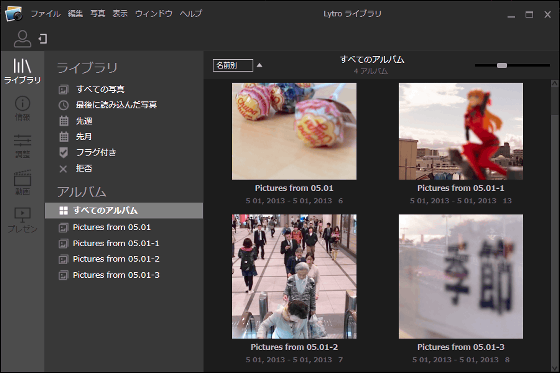Open the ウィンドウ menu
The width and height of the screenshot is (560, 373).
point(154,14)
